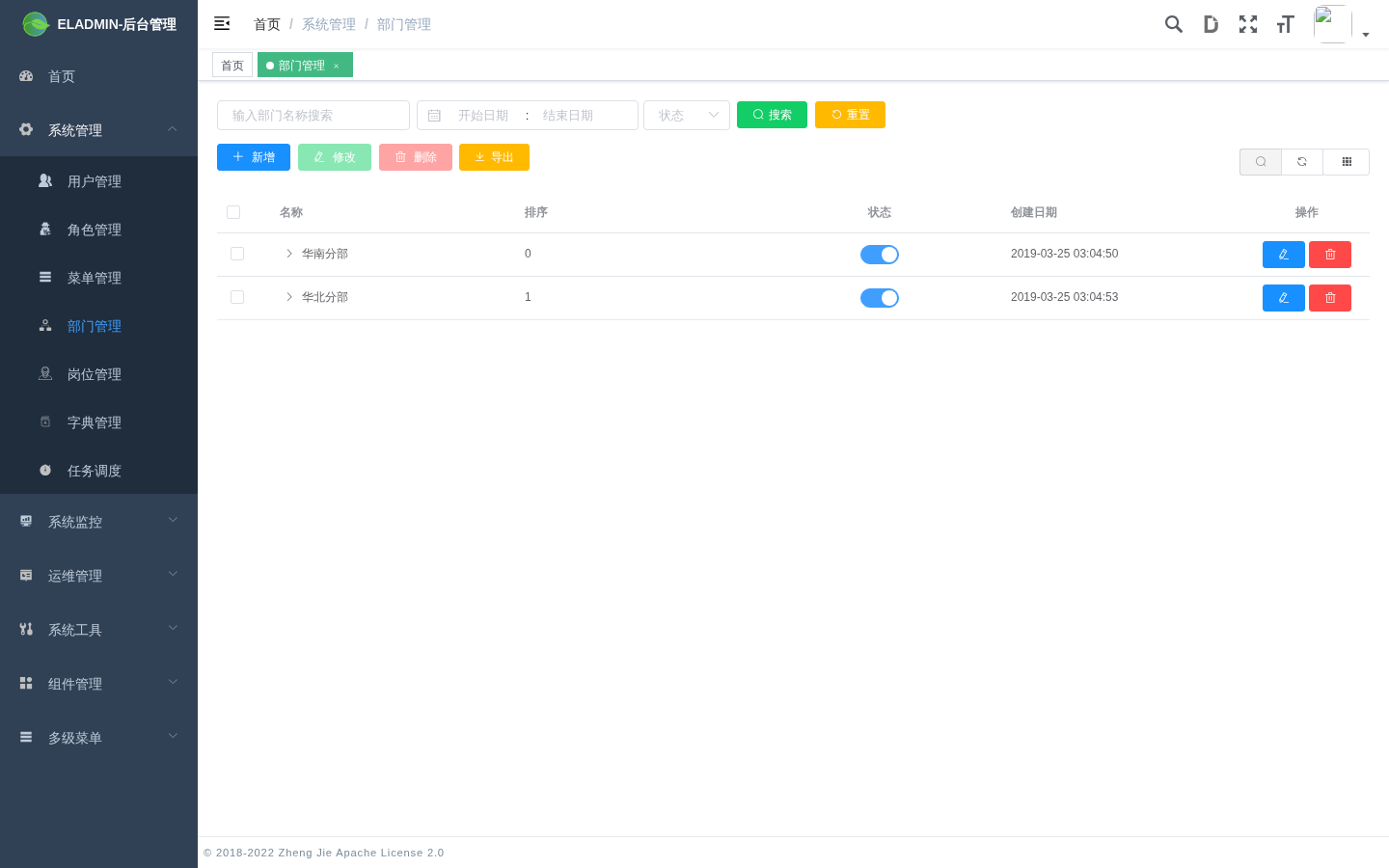Open 岗位管理 in the sidebar

[x=98, y=373]
